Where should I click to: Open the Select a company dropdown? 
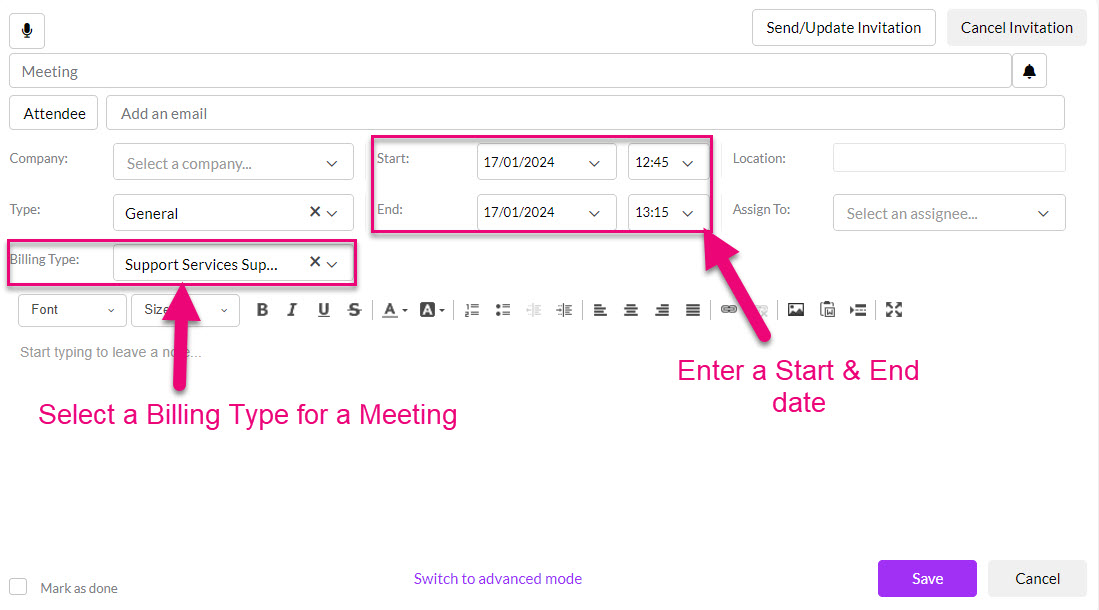pyautogui.click(x=233, y=163)
